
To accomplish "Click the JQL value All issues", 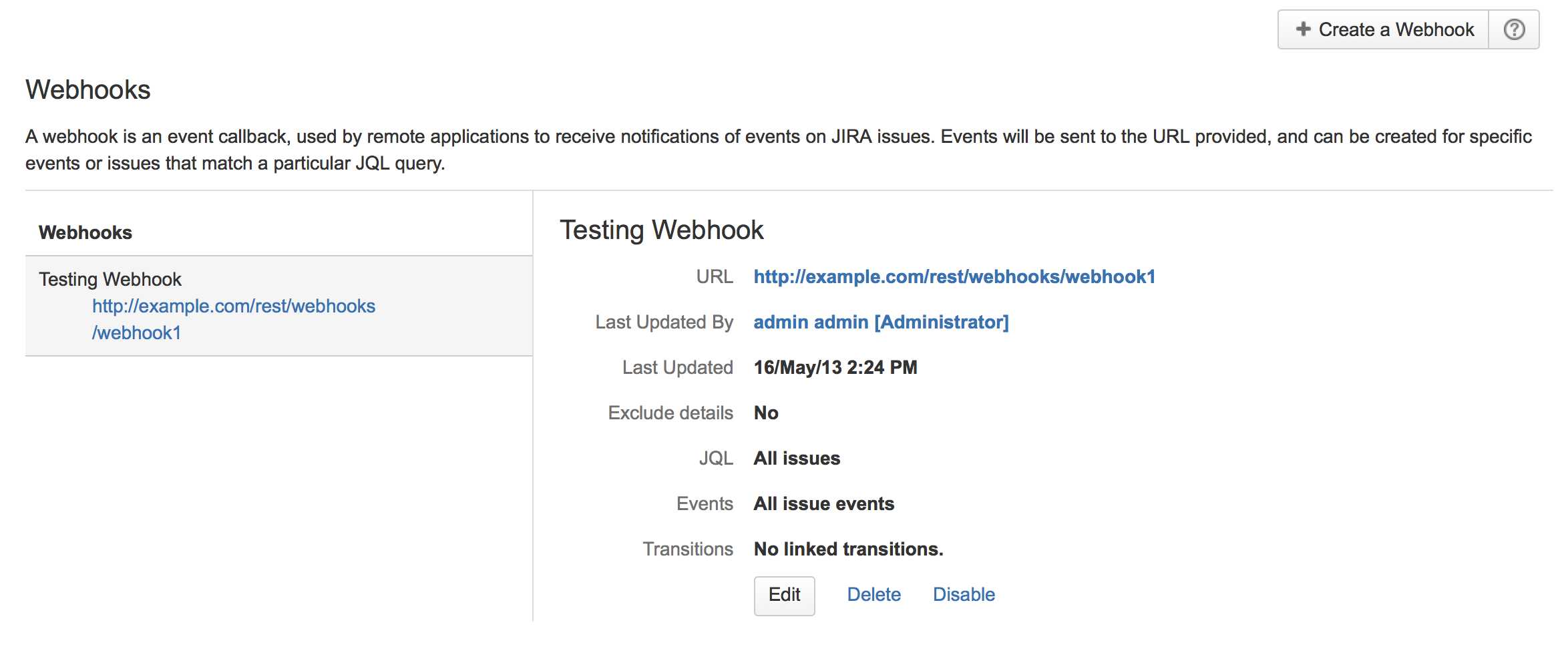I will point(797,459).
